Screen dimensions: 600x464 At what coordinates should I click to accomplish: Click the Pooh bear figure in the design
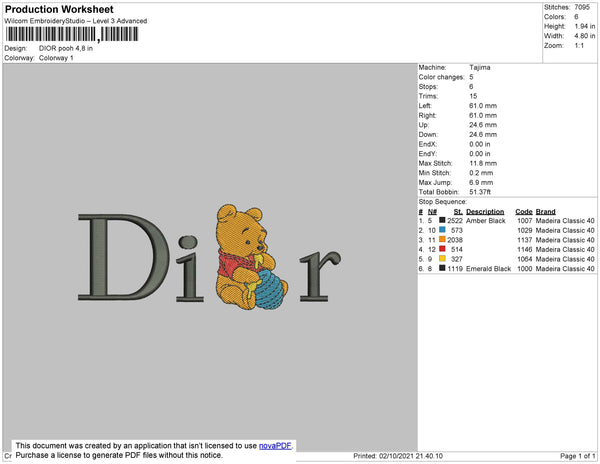click(251, 256)
